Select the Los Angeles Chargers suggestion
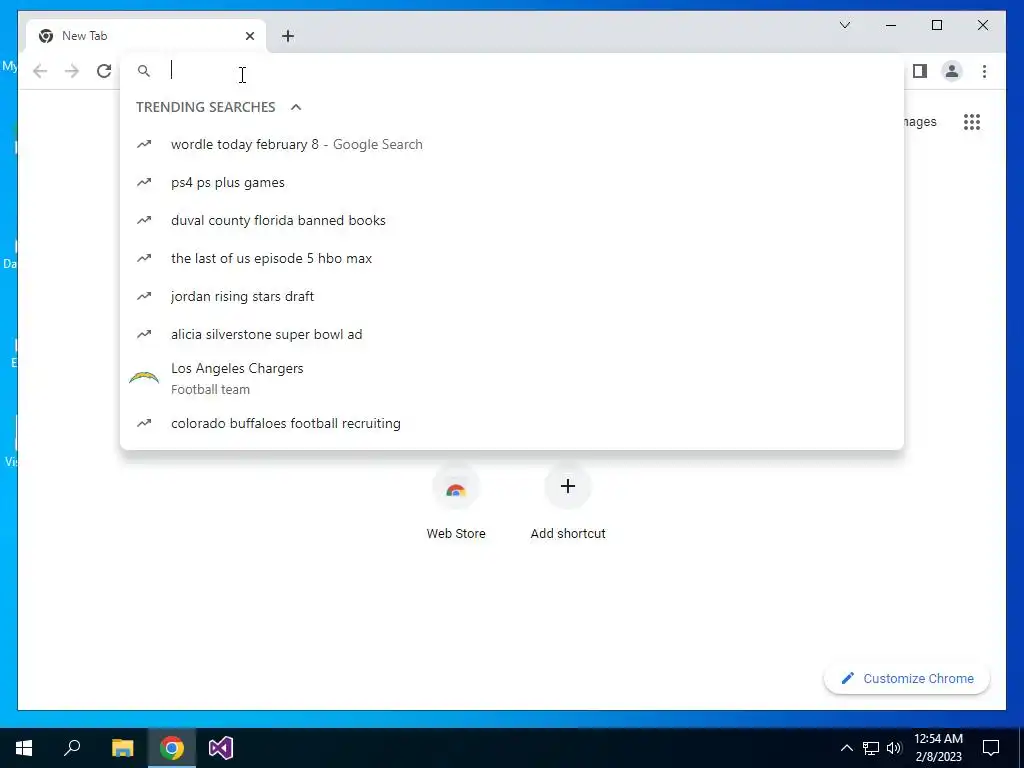 pos(512,378)
